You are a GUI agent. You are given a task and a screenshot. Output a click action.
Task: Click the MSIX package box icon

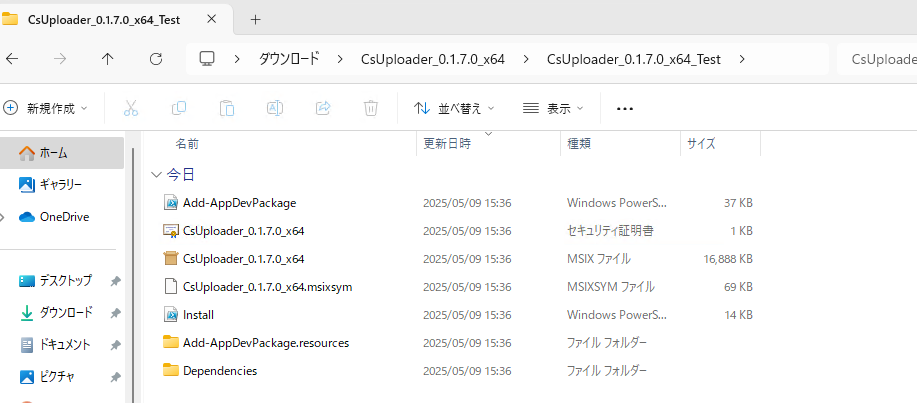(170, 259)
